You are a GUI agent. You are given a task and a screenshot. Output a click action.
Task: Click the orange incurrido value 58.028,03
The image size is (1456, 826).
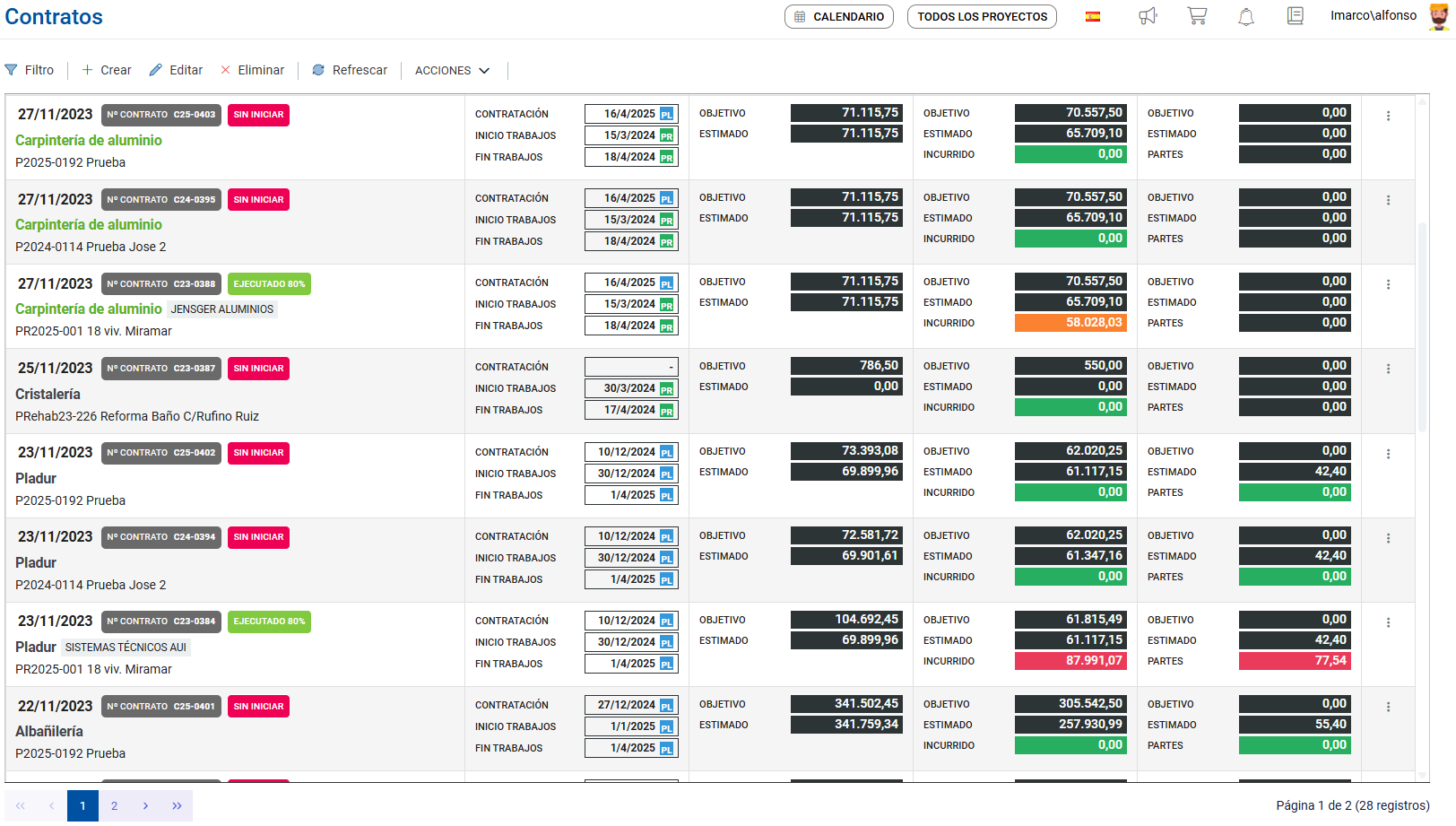pos(1070,323)
